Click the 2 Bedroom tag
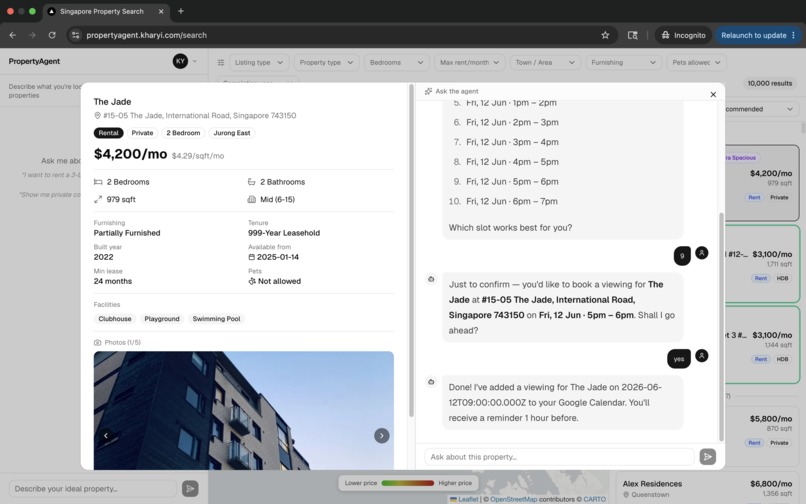806x504 pixels. click(x=183, y=133)
